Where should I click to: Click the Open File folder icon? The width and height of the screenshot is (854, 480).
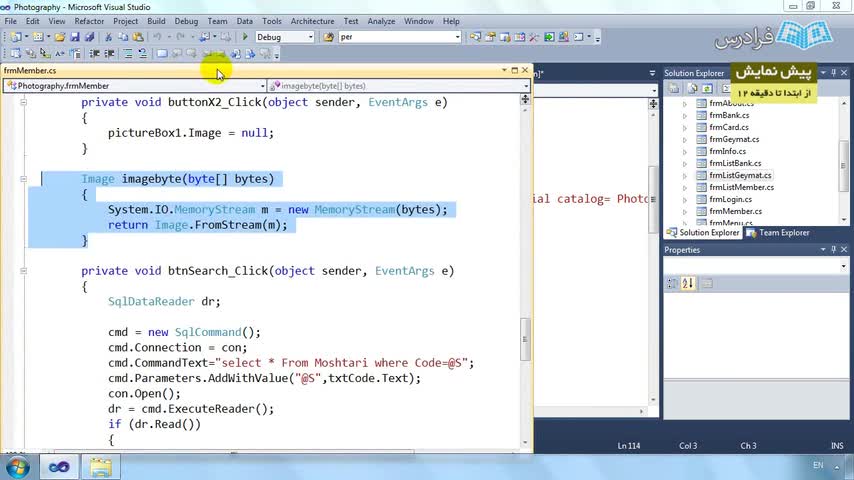click(60, 37)
